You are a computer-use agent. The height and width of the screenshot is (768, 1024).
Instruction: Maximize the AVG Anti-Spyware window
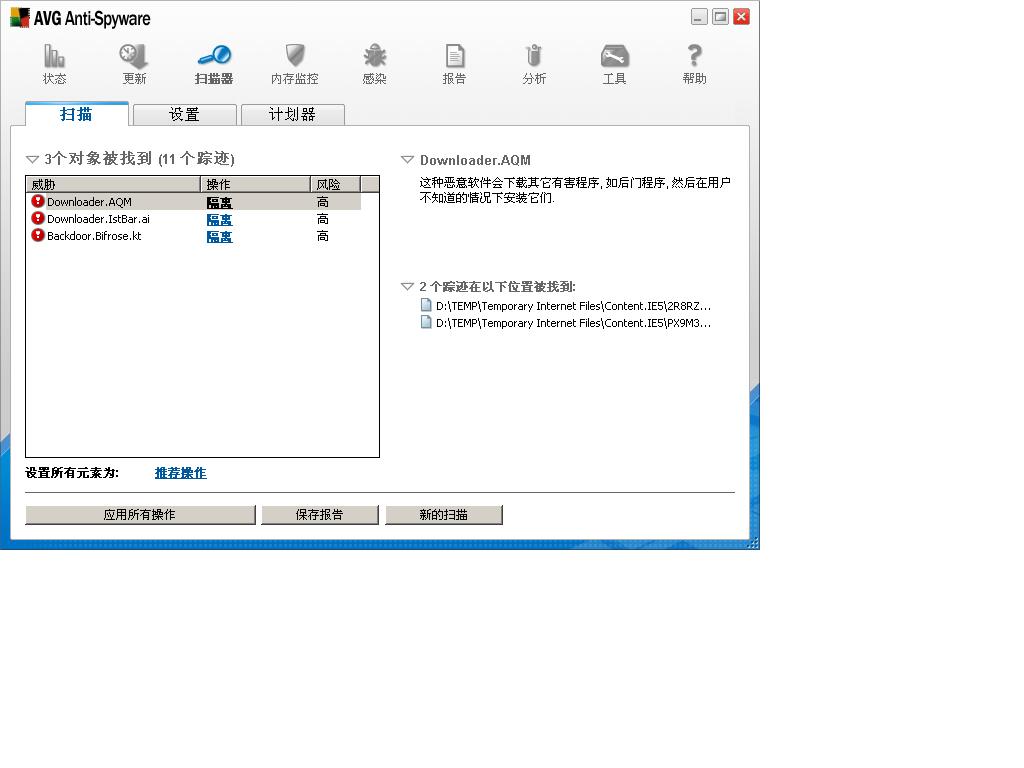pos(720,16)
